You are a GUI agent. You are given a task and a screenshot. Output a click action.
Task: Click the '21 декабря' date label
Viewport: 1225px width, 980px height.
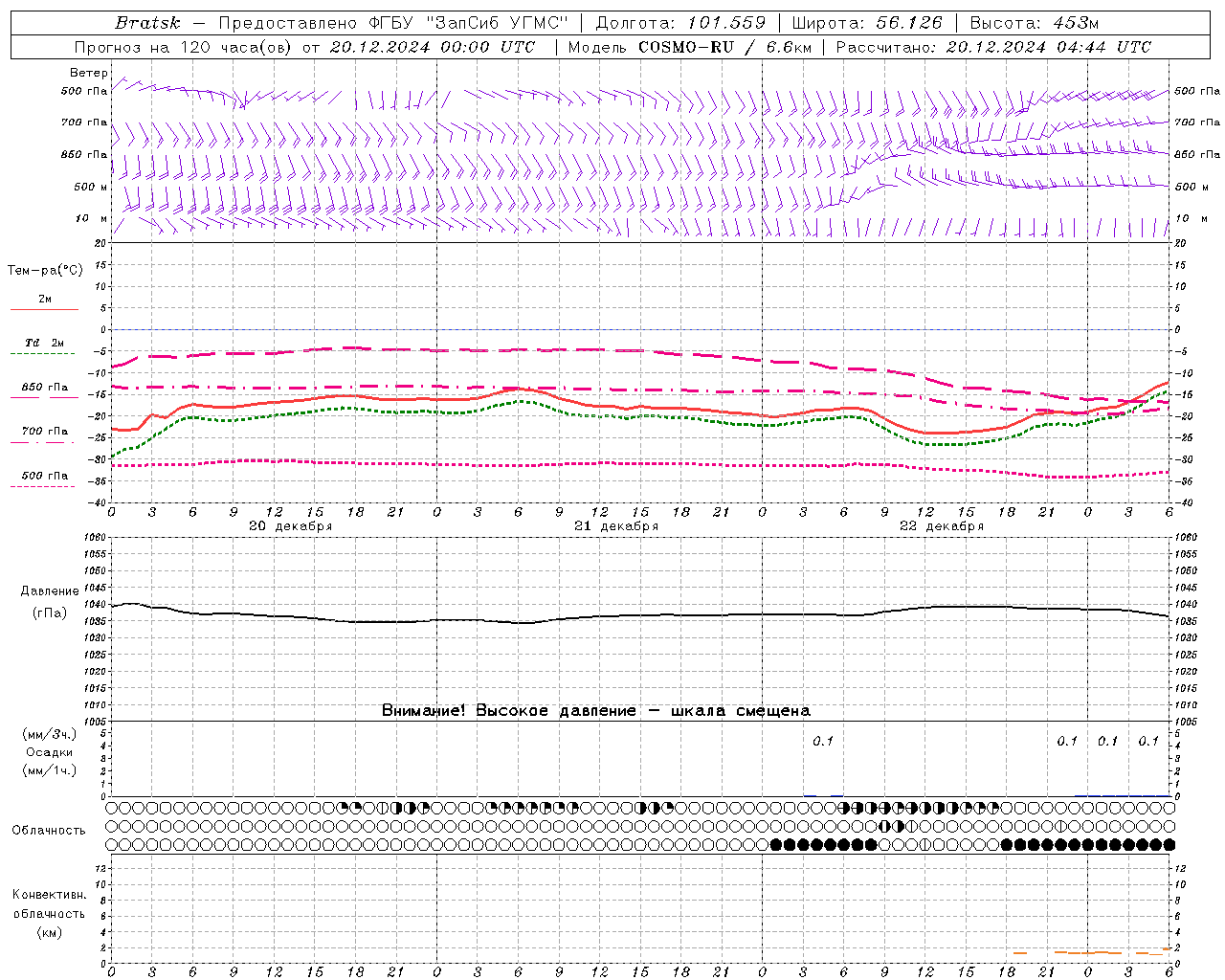(615, 526)
